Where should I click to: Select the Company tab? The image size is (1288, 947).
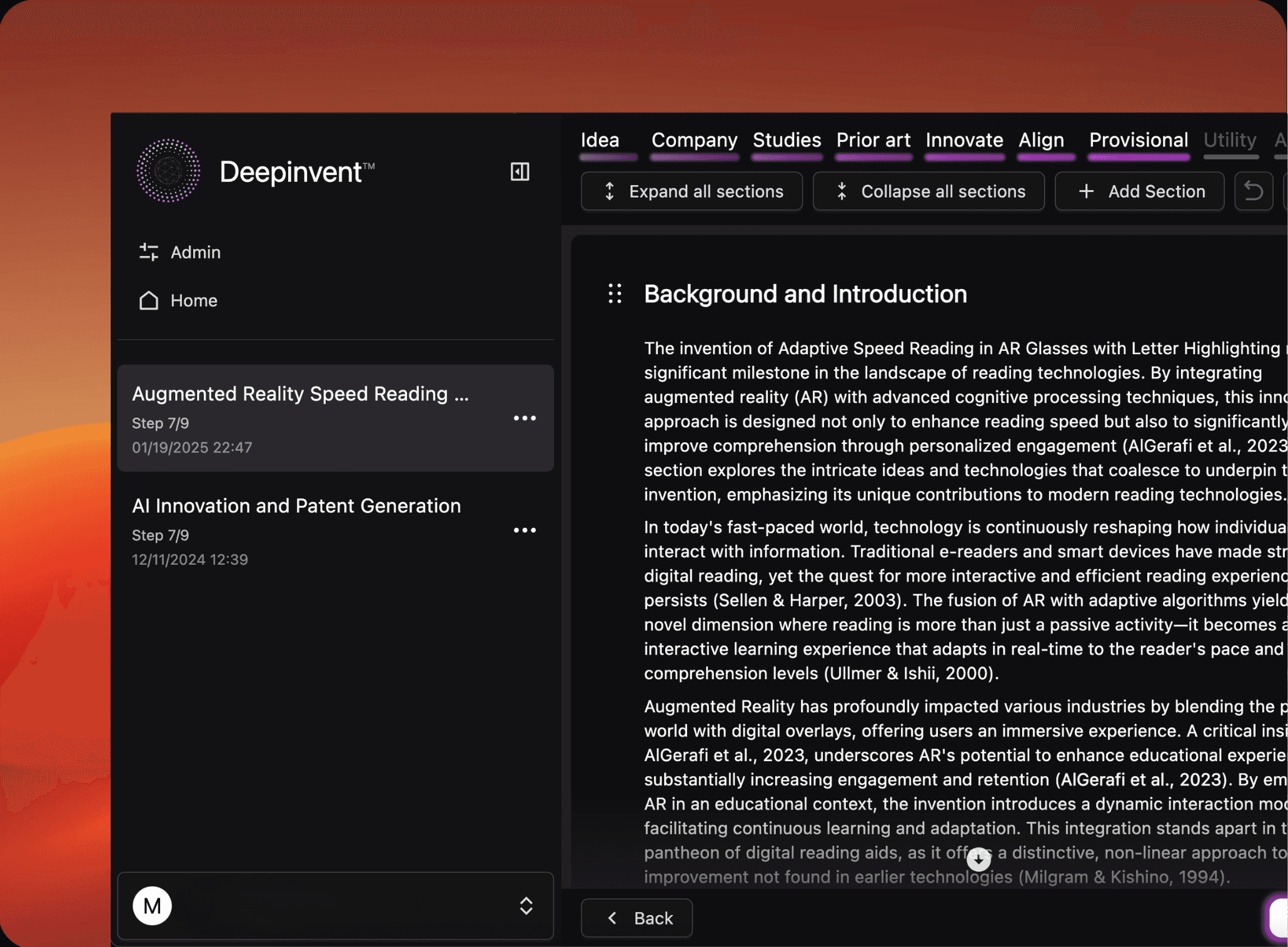pyautogui.click(x=694, y=141)
